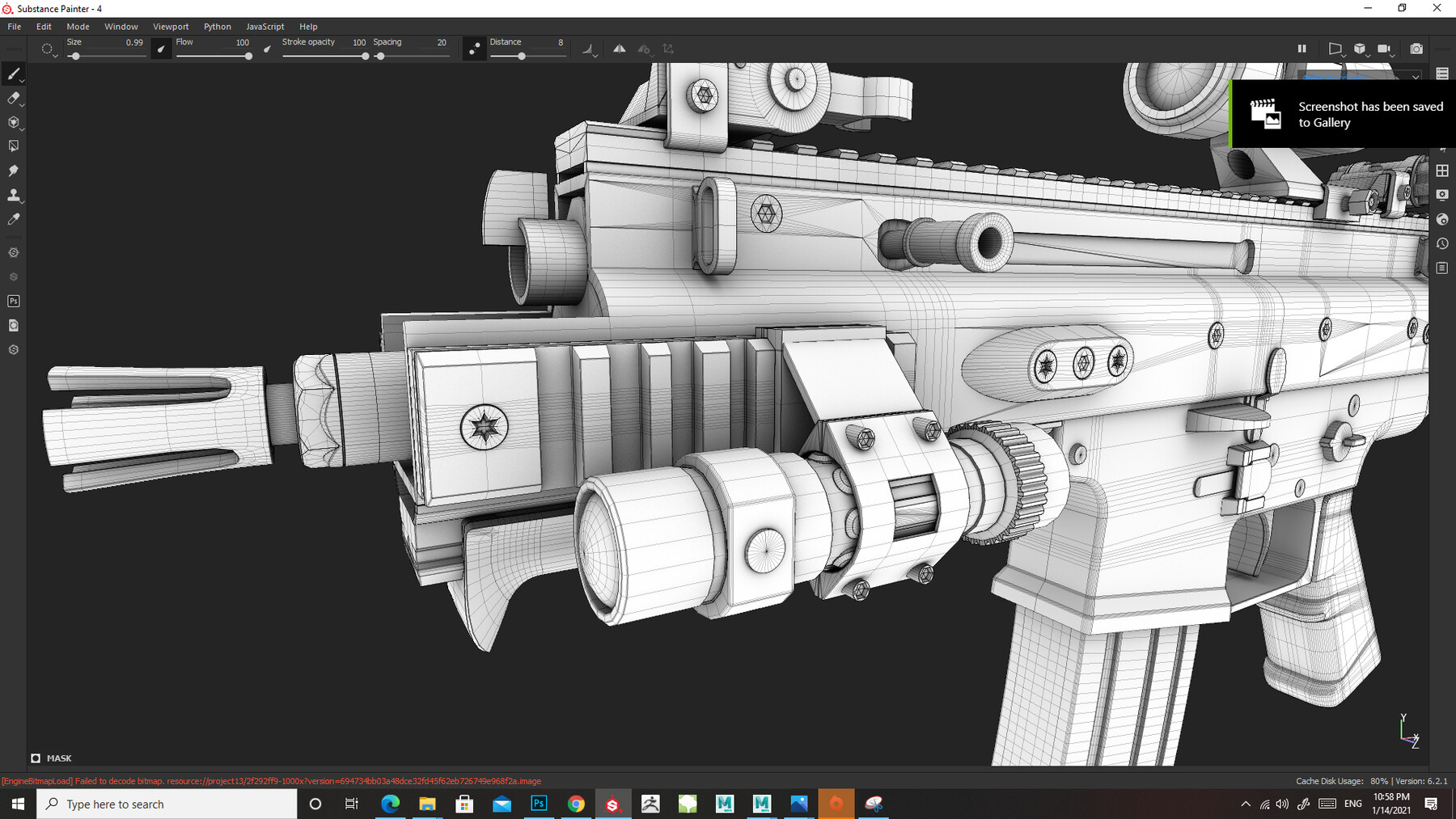Viewport: 1456px width, 819px height.
Task: Click the bitmap decode error message
Action: click(271, 781)
